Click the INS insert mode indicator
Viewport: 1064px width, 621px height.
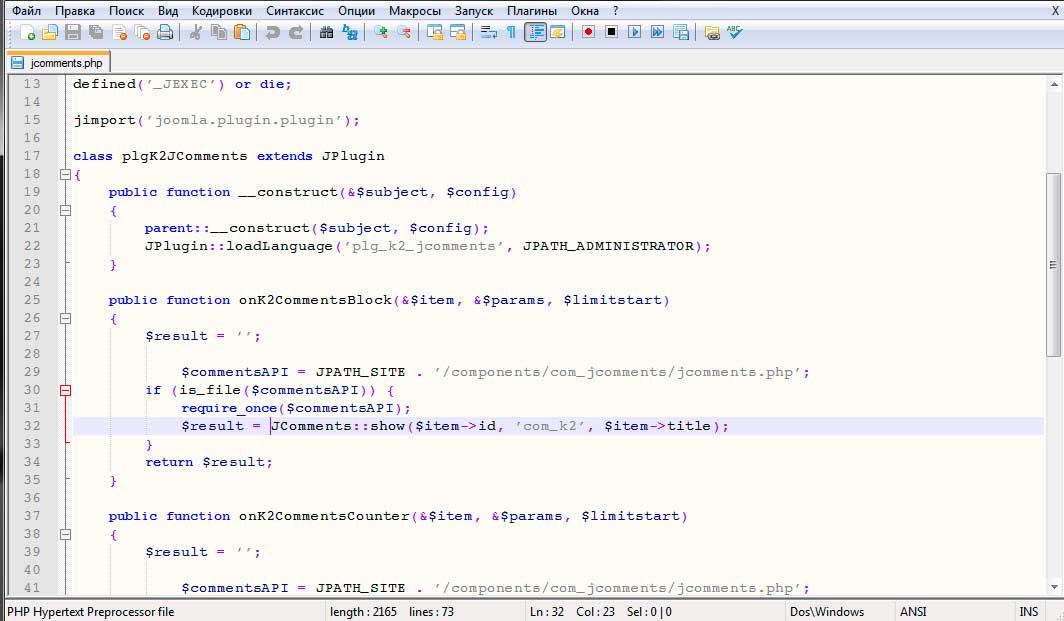[1029, 611]
